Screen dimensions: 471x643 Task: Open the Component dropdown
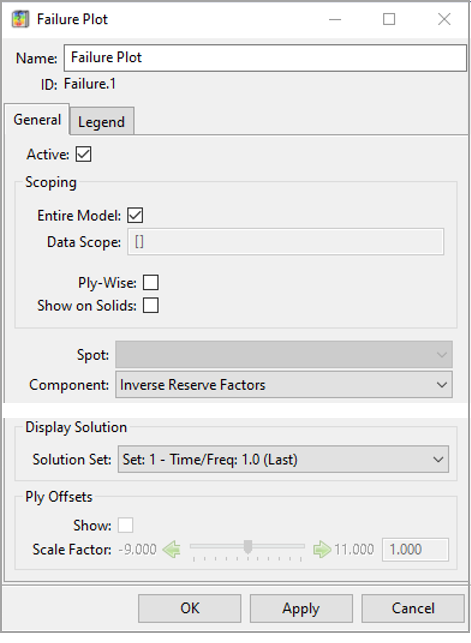[284, 385]
